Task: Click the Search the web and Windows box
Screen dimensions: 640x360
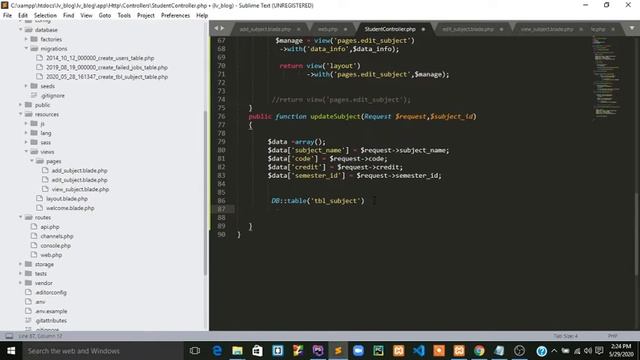Action: 102,351
